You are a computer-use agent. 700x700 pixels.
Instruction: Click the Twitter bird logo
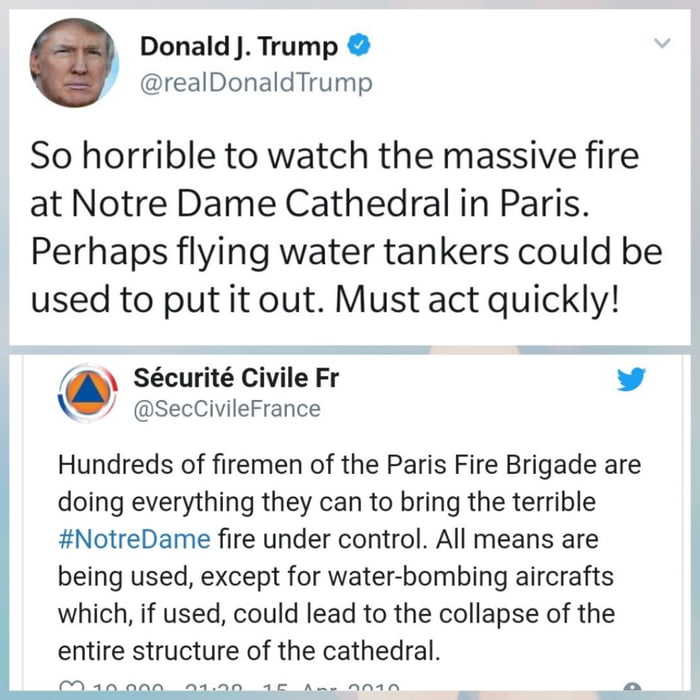631,379
